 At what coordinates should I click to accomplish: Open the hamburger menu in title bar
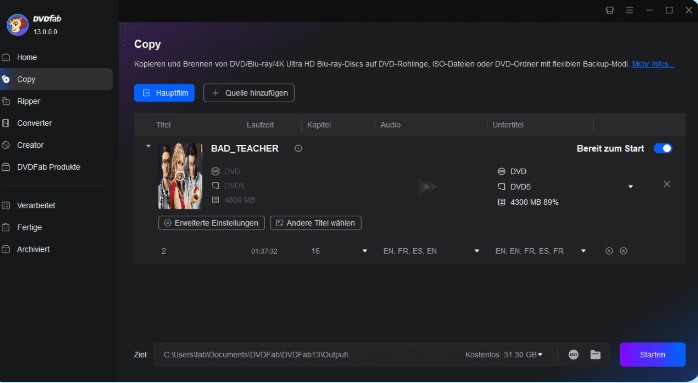(629, 10)
